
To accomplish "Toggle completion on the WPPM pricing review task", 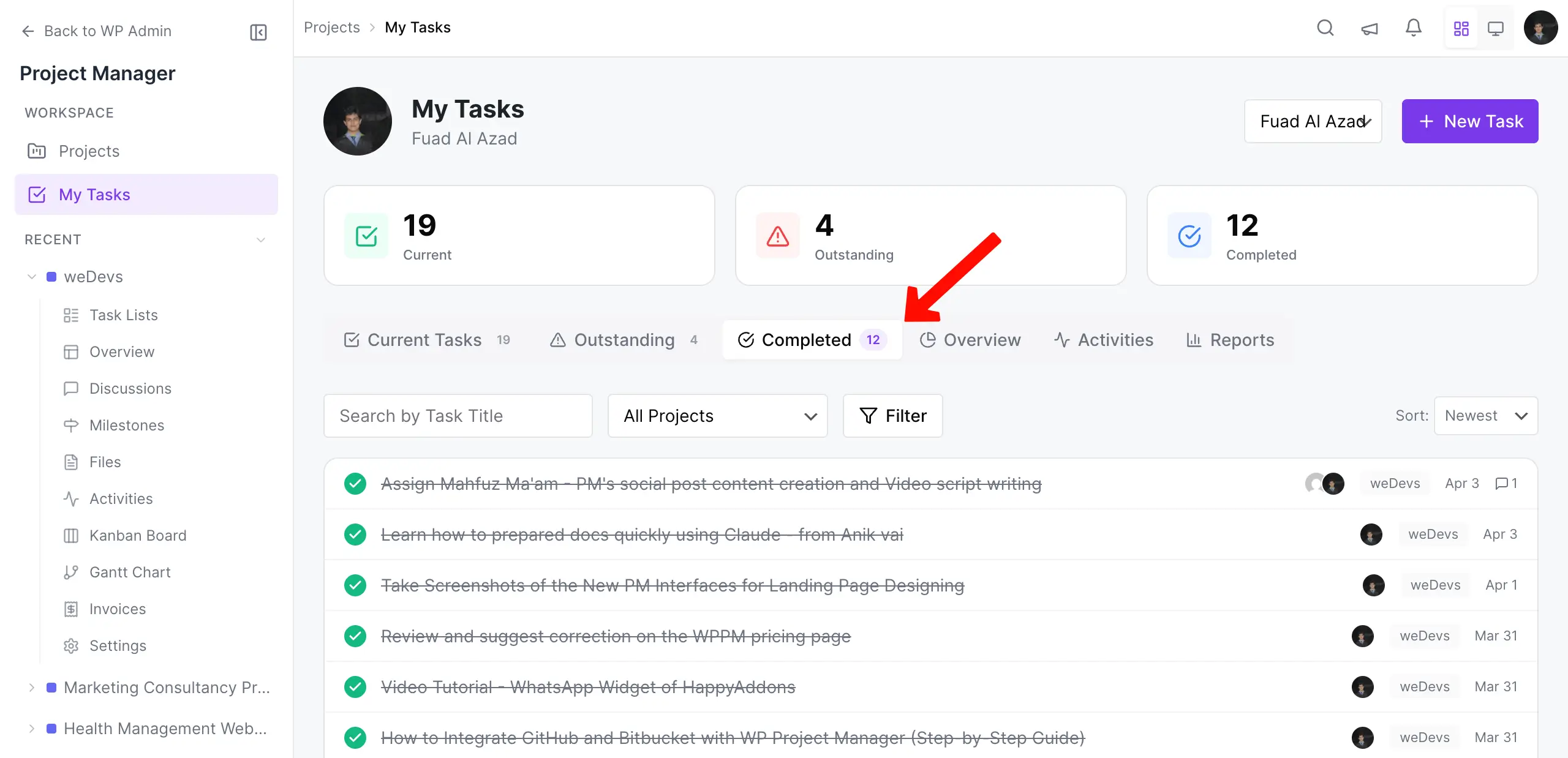I will pos(355,636).
